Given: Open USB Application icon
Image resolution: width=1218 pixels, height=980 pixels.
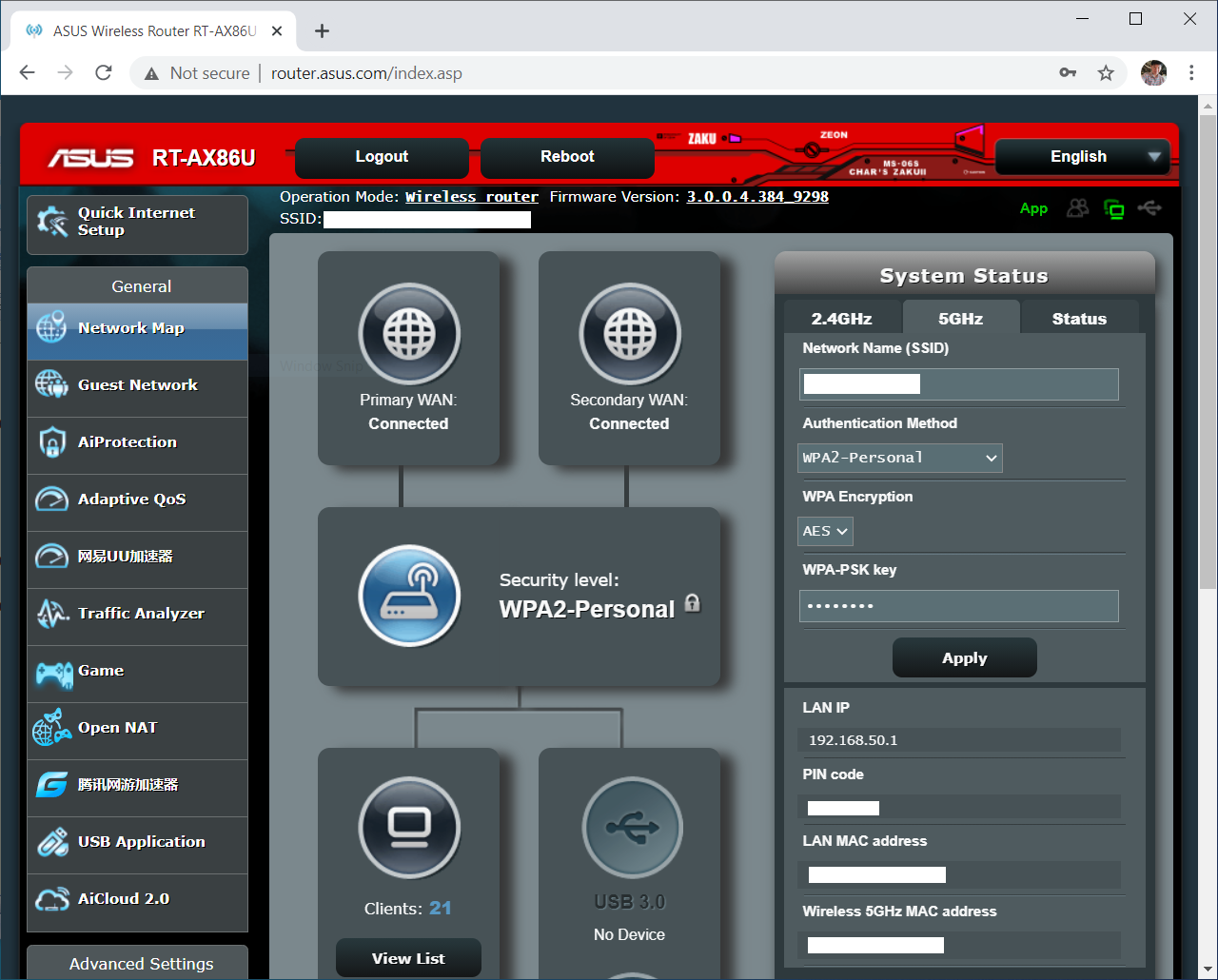Looking at the screenshot, I should 51,841.
